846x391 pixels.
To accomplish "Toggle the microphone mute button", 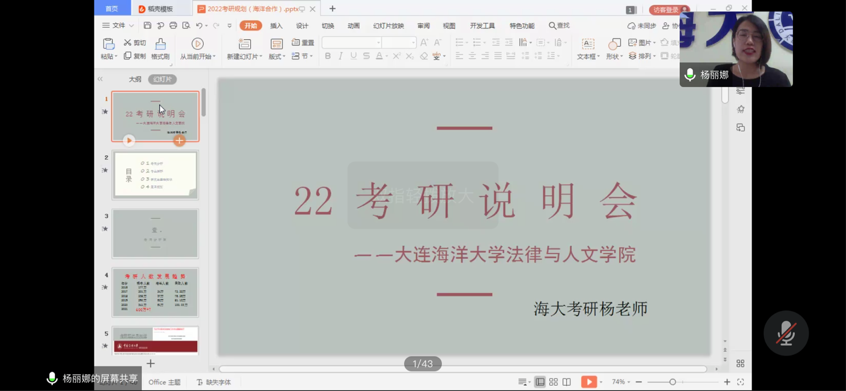I will [x=786, y=333].
